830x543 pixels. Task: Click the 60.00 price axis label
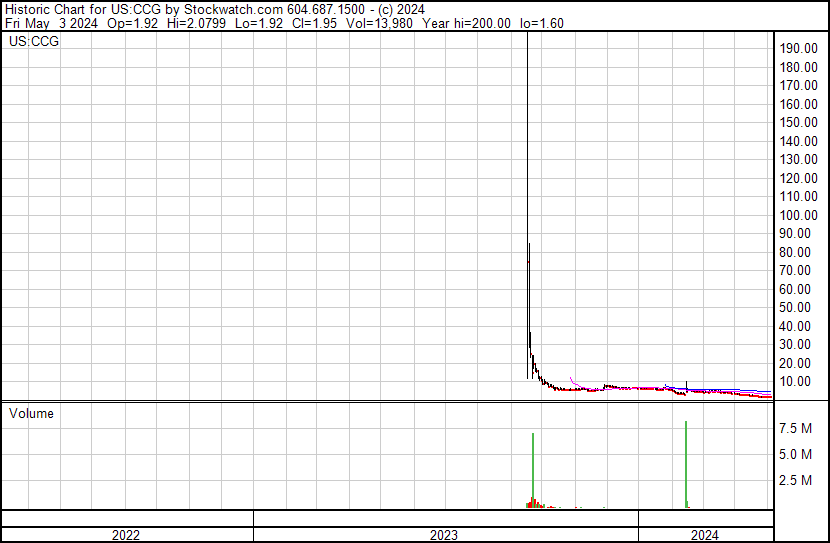[x=795, y=289]
